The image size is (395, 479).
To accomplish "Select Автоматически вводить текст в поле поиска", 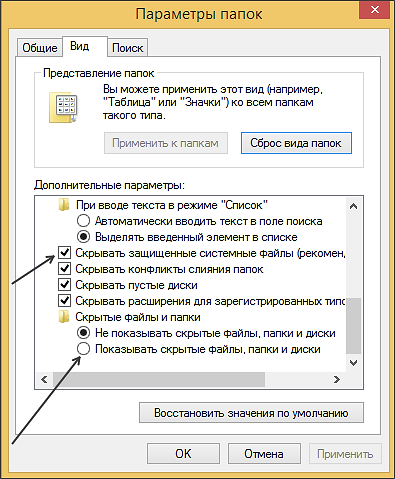I will 83,221.
